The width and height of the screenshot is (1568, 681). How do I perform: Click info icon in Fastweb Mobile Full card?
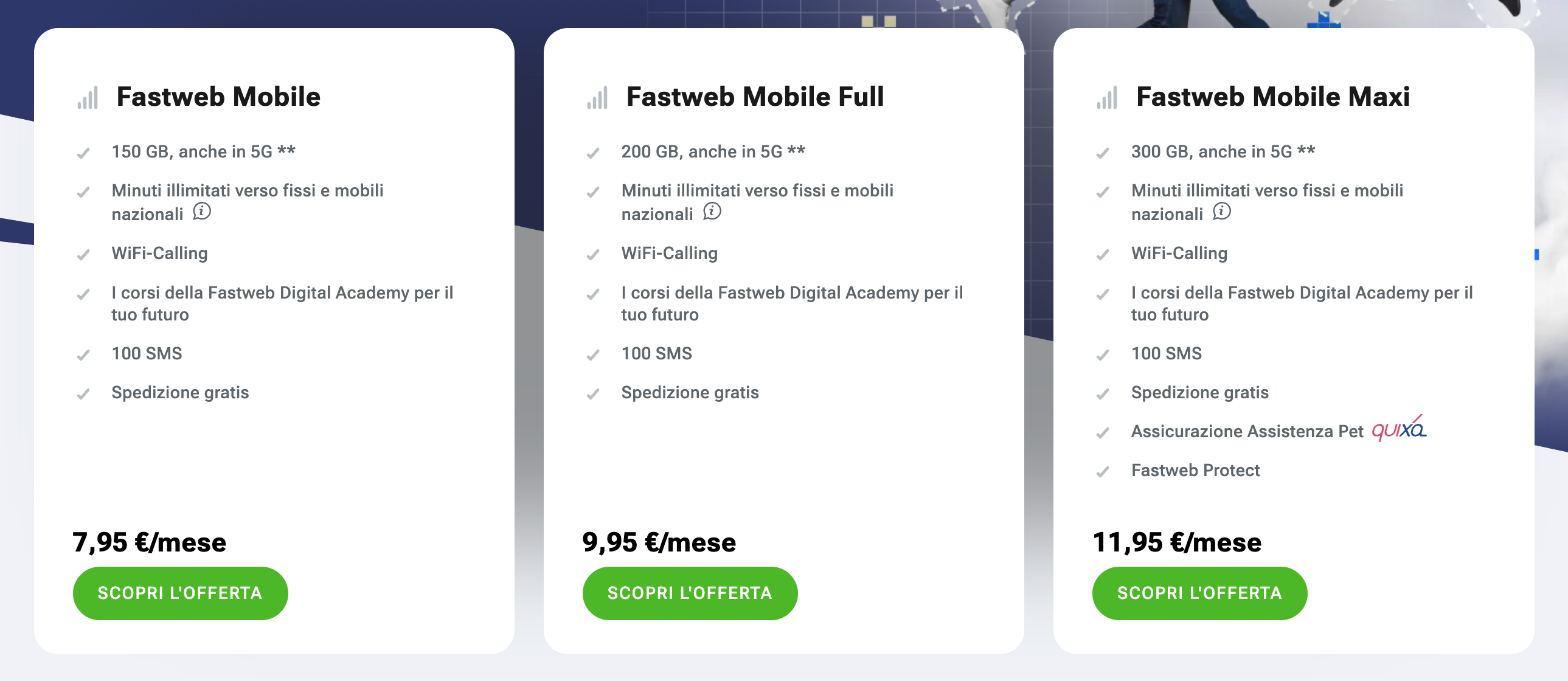coord(712,212)
